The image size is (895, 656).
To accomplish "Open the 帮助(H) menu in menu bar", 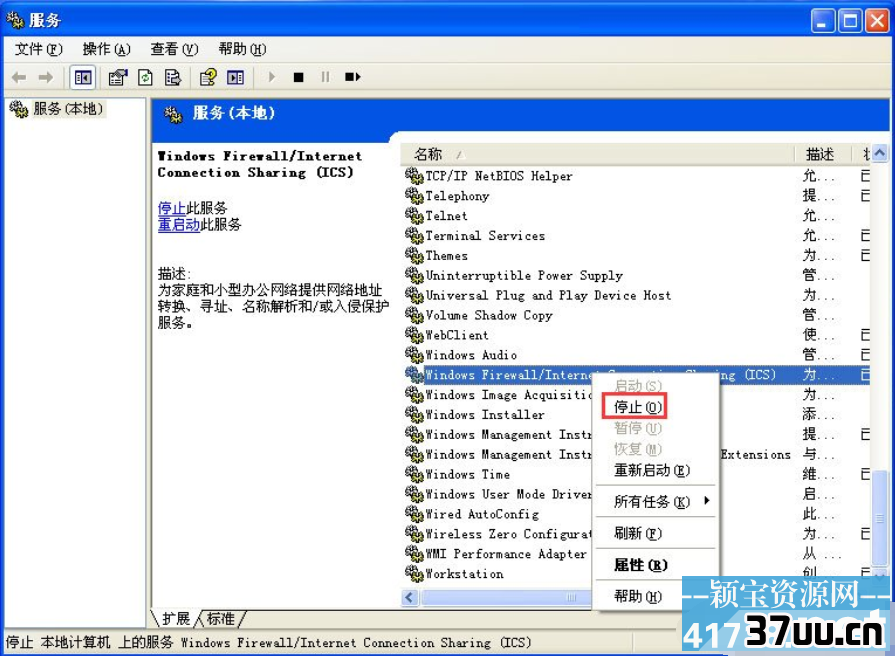I will point(242,50).
